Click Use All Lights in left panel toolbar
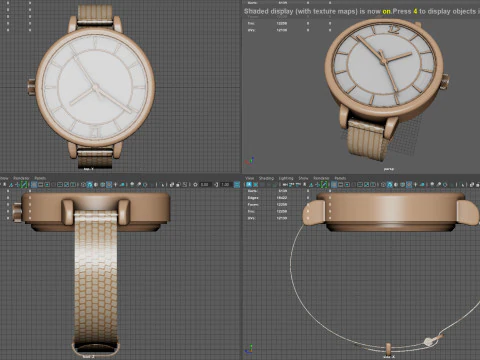This screenshot has width=480, height=360. (115, 184)
